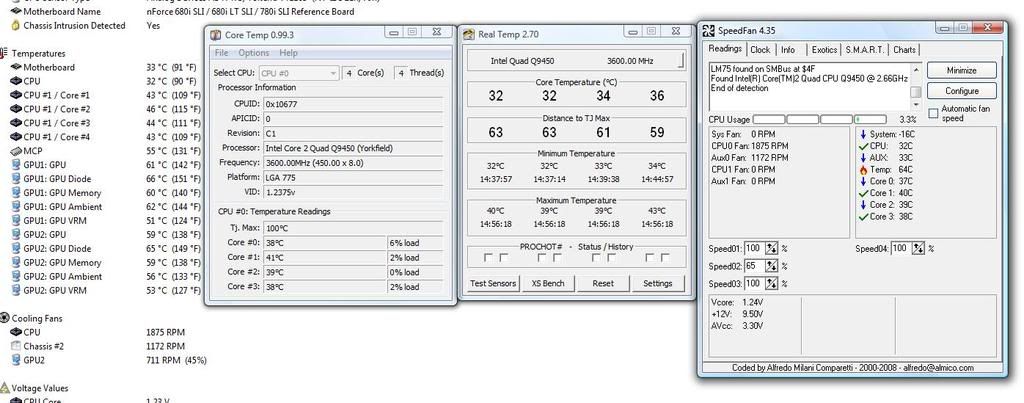1024x403 pixels.
Task: Click the Cooling Fans section fan icon
Action: coord(5,318)
